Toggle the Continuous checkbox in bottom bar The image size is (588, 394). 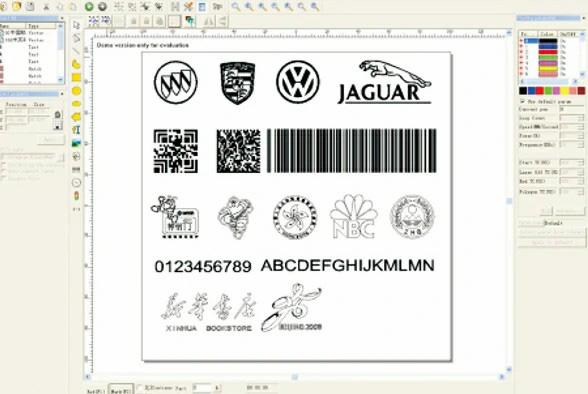[139, 388]
